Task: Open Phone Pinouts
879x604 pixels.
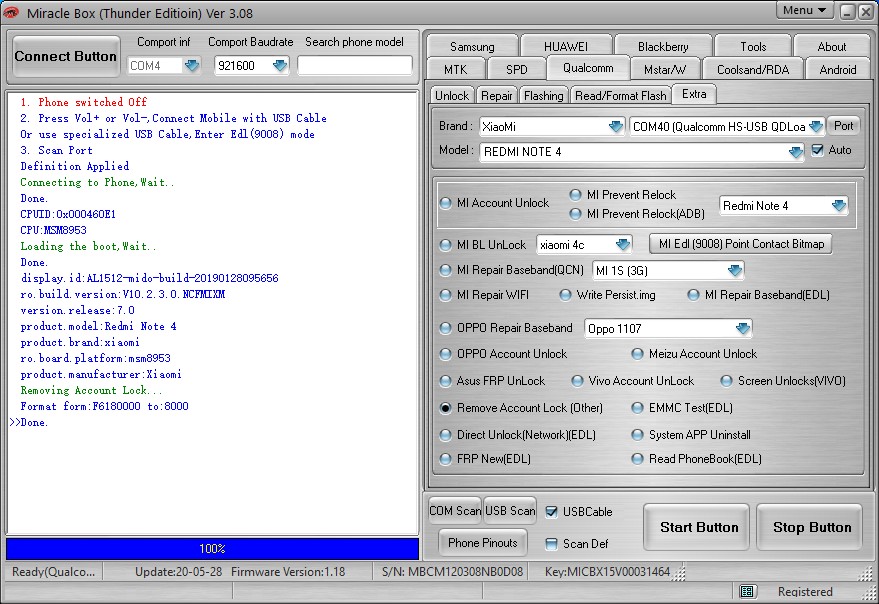Action: [483, 543]
